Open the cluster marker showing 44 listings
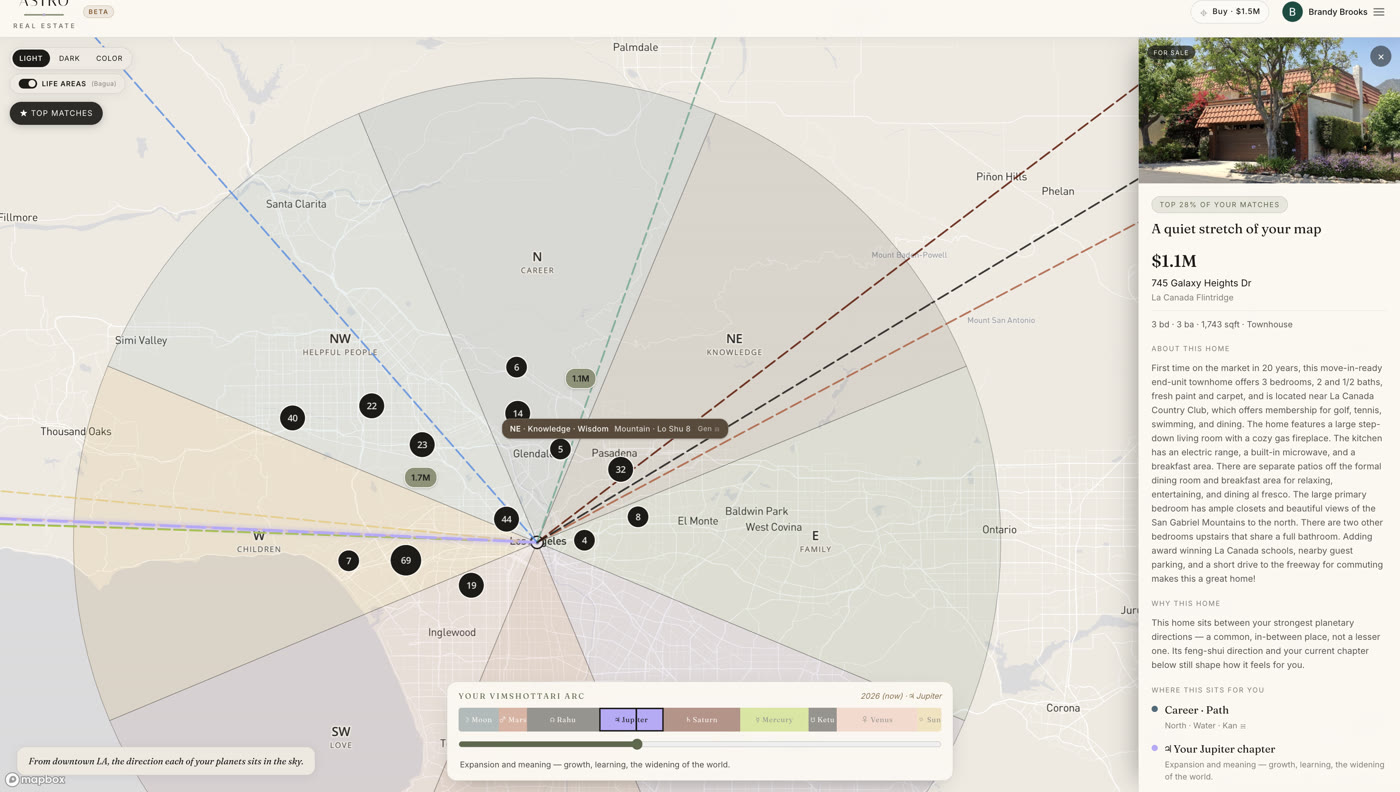Viewport: 1400px width, 792px height. click(506, 519)
